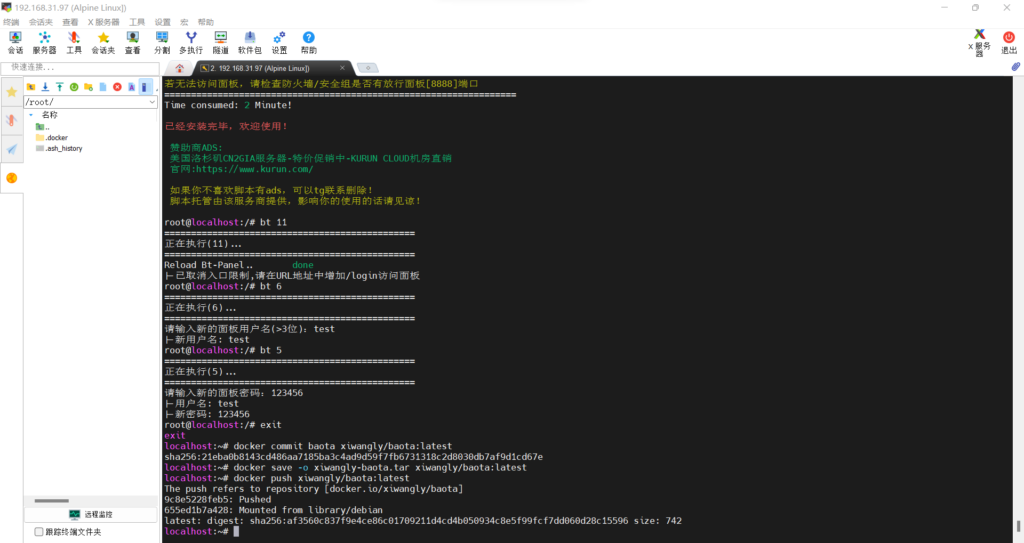Screen dimensions: 1024x543
Task: Open the /root/ path dropdown
Action: [152, 102]
